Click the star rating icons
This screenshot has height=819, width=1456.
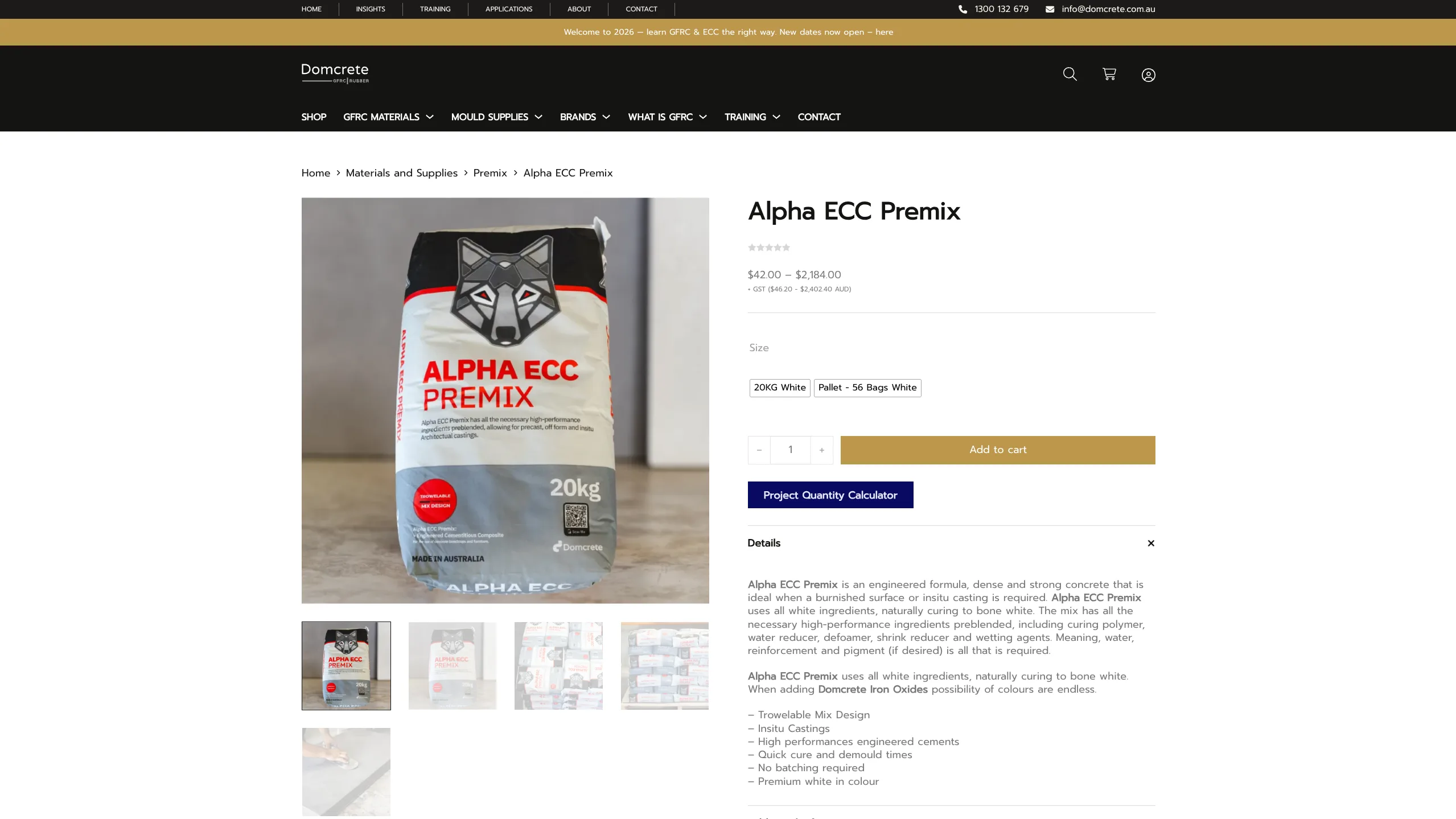point(769,248)
